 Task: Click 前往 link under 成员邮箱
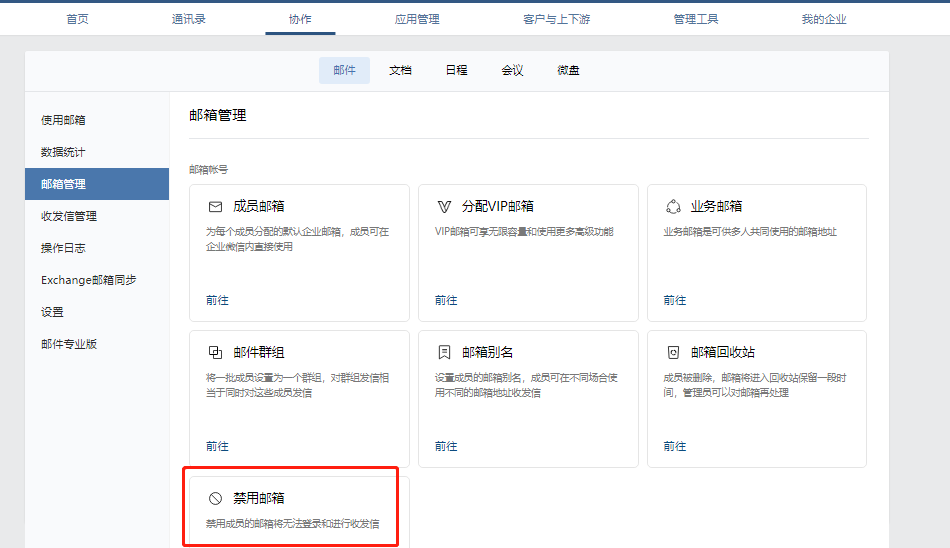tap(217, 300)
